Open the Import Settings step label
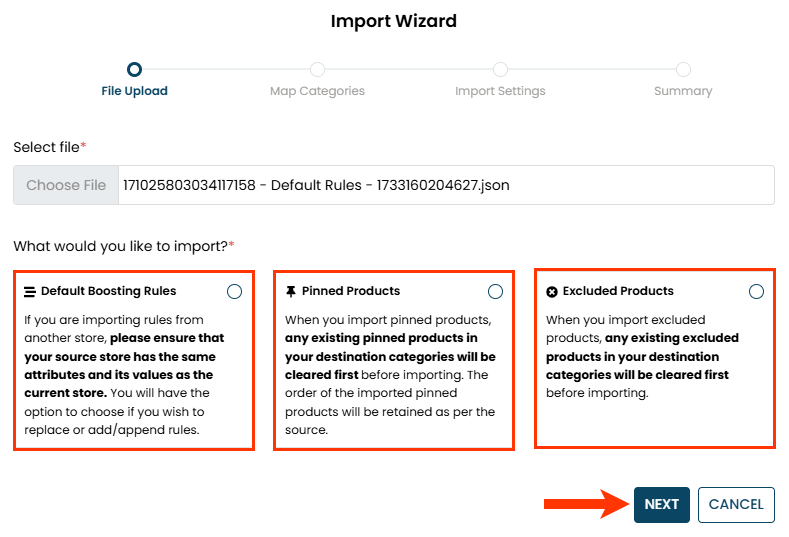789x537 pixels. [x=500, y=91]
